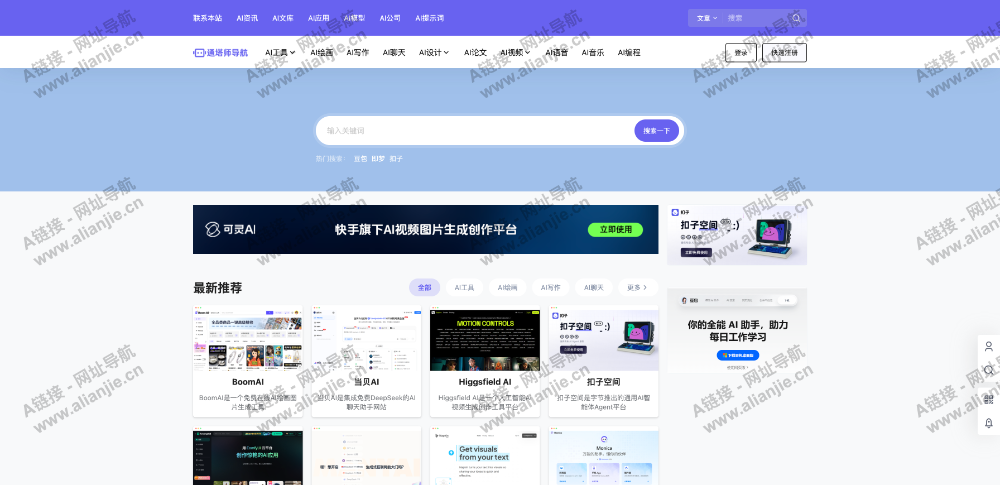This screenshot has height=485, width=1000.
Task: Open the notification bell on right sidebar
Action: [x=989, y=422]
